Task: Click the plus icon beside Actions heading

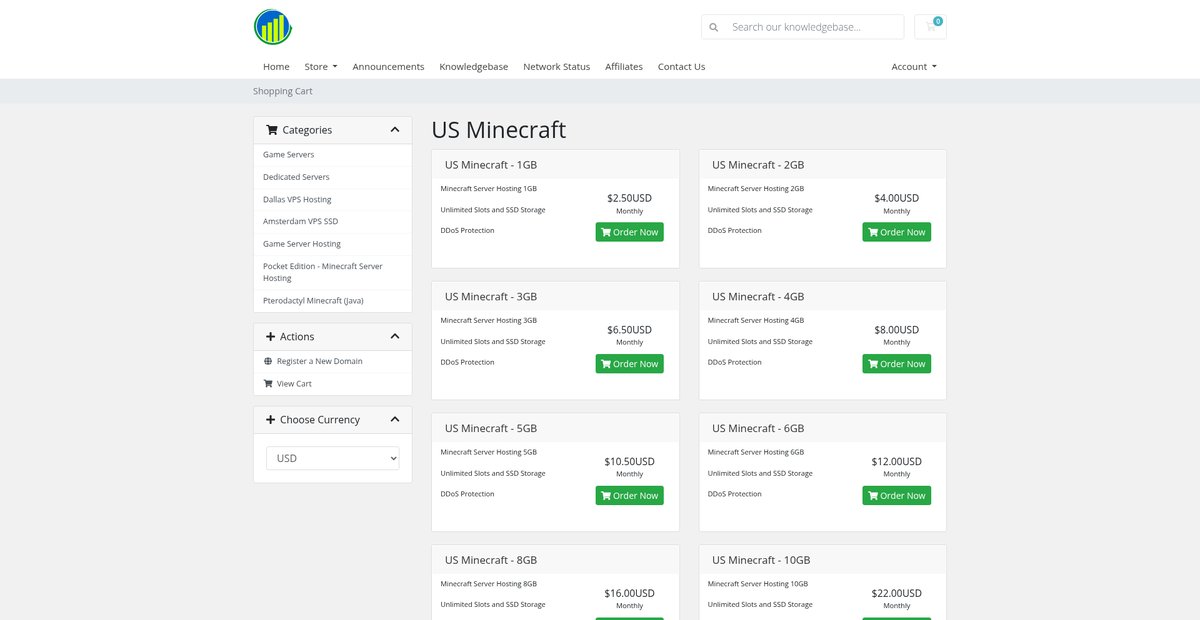Action: point(271,337)
